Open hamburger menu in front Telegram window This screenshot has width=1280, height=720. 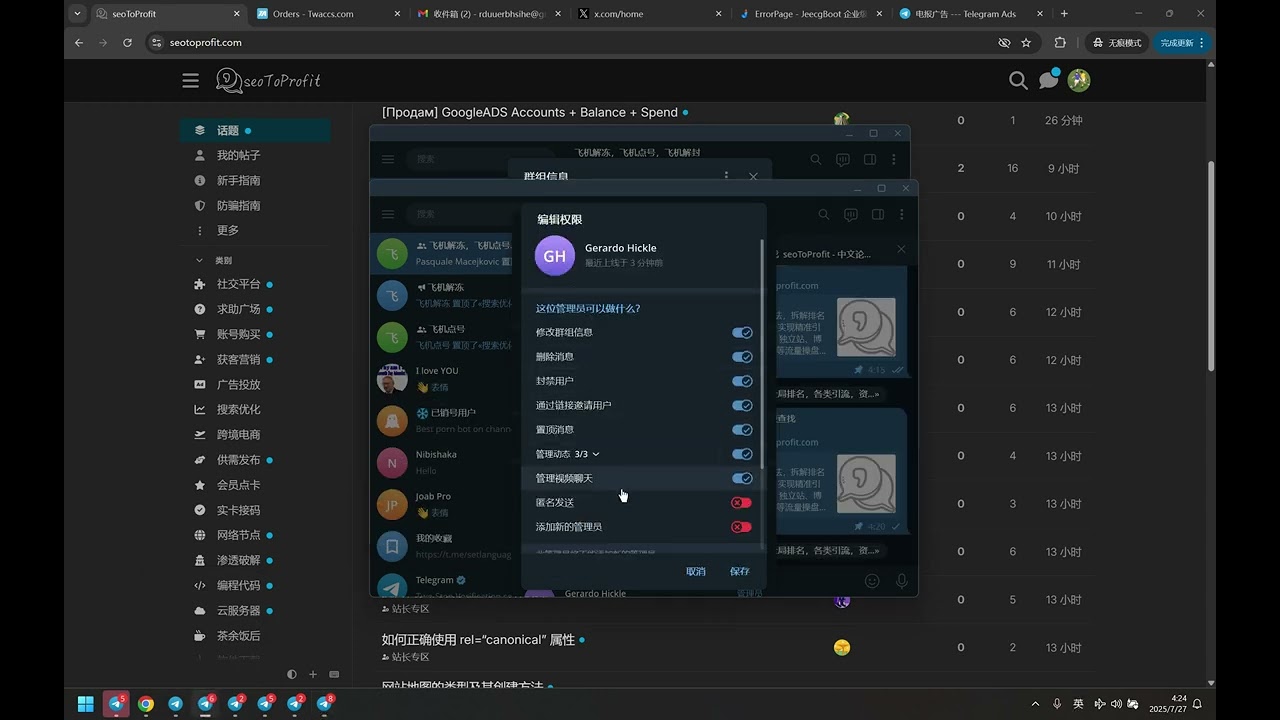pos(388,214)
